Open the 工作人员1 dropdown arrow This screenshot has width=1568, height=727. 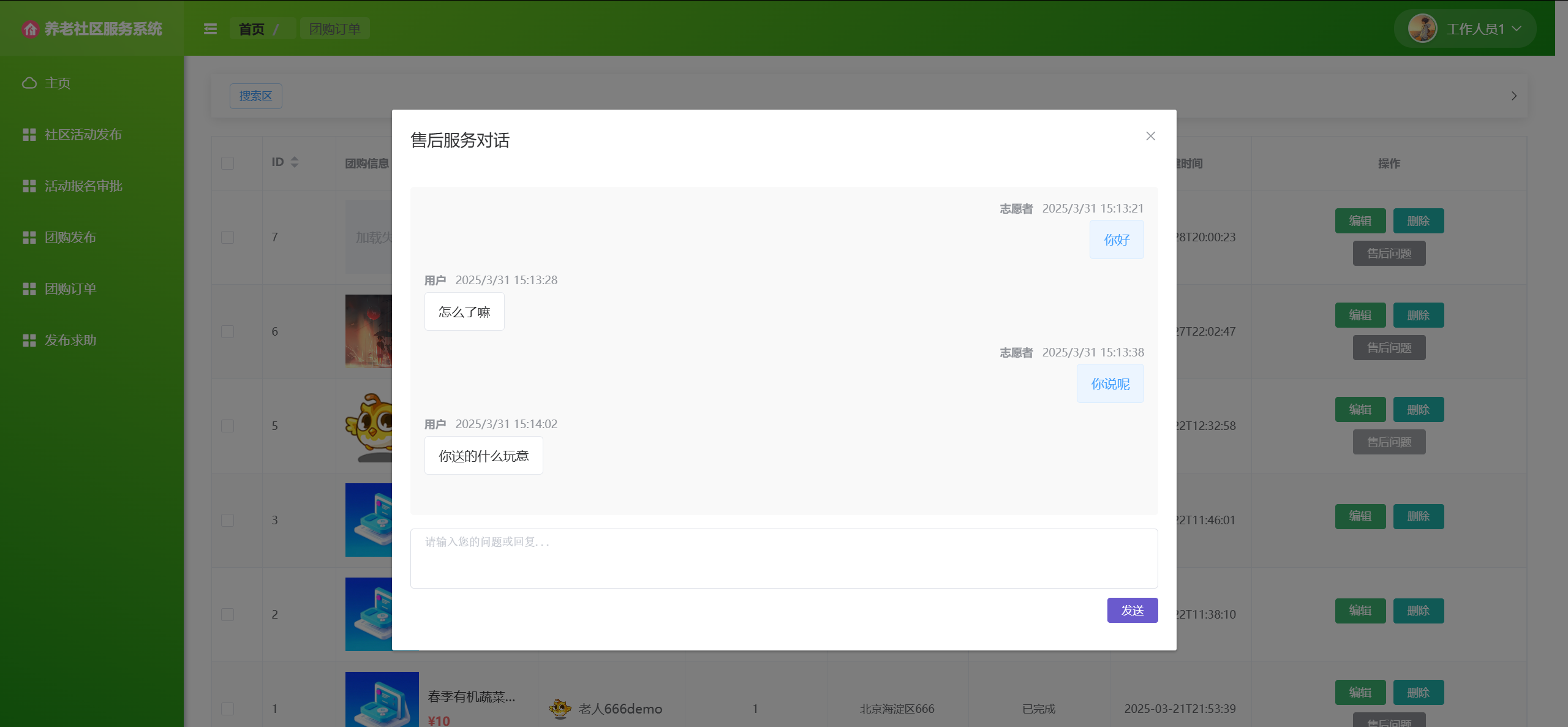[1517, 29]
